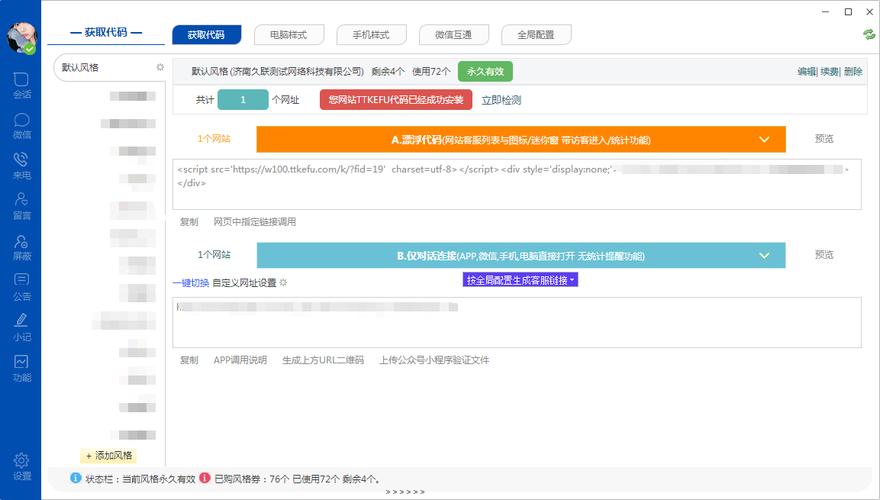Switch to 微信互通 tab
The image size is (880, 500).
pyautogui.click(x=453, y=35)
